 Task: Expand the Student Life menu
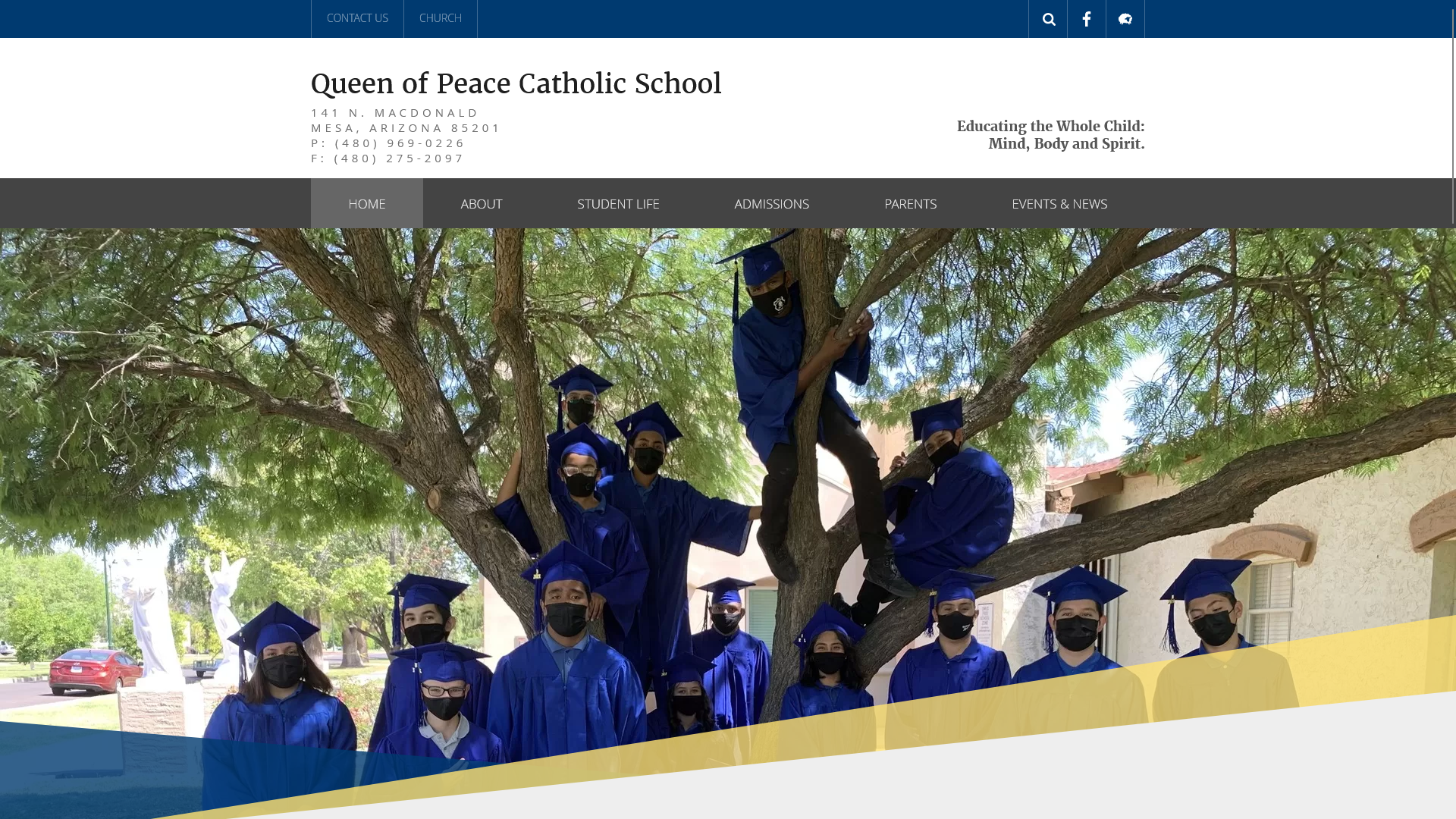click(x=618, y=203)
